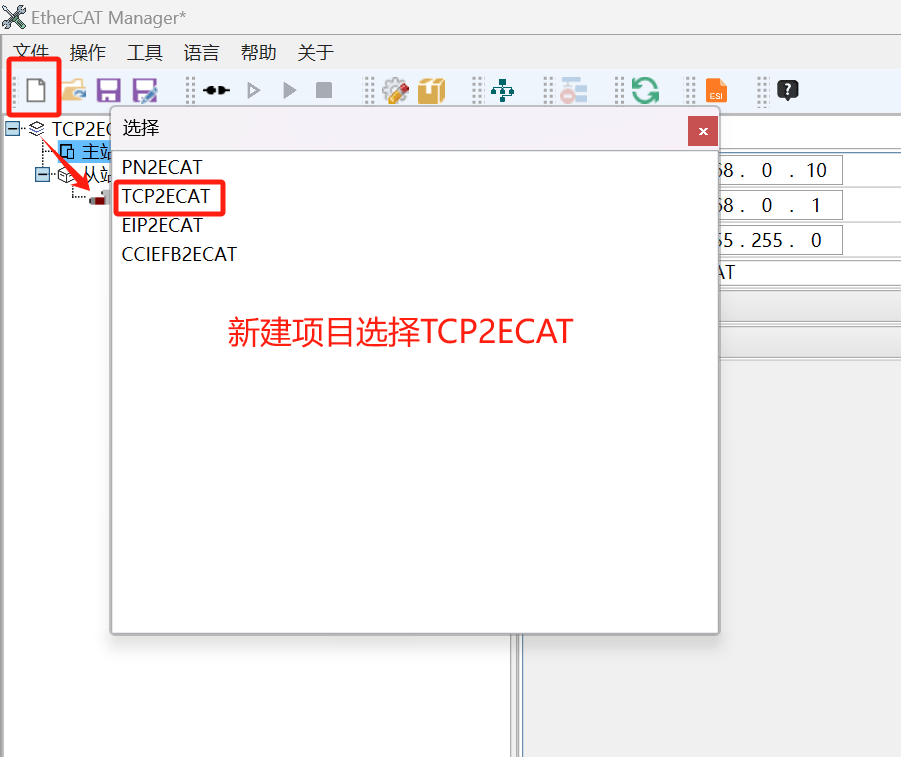Open the orange ESI file icon

click(716, 90)
